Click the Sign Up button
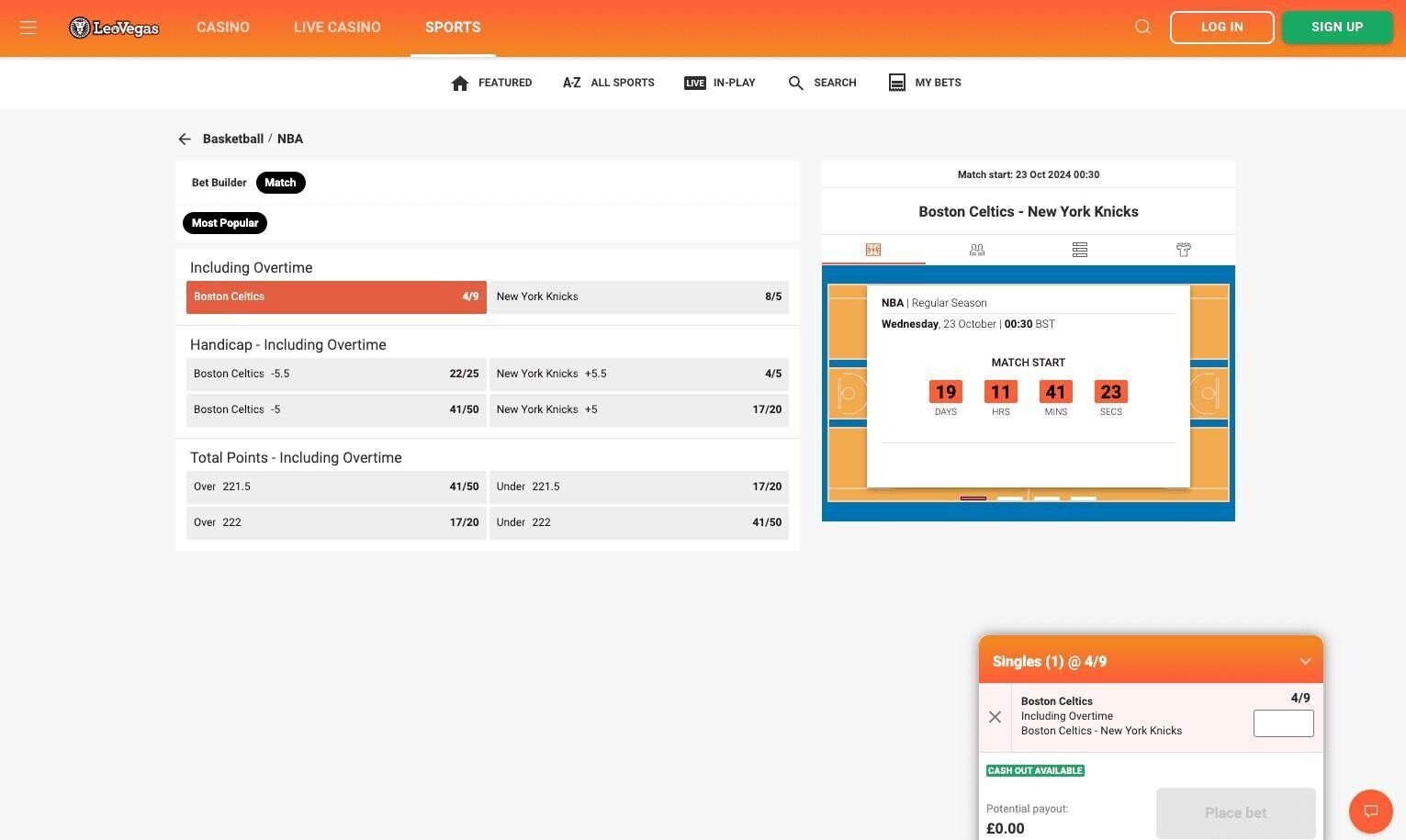Screen dimensions: 1406x840 (x=1337, y=28)
